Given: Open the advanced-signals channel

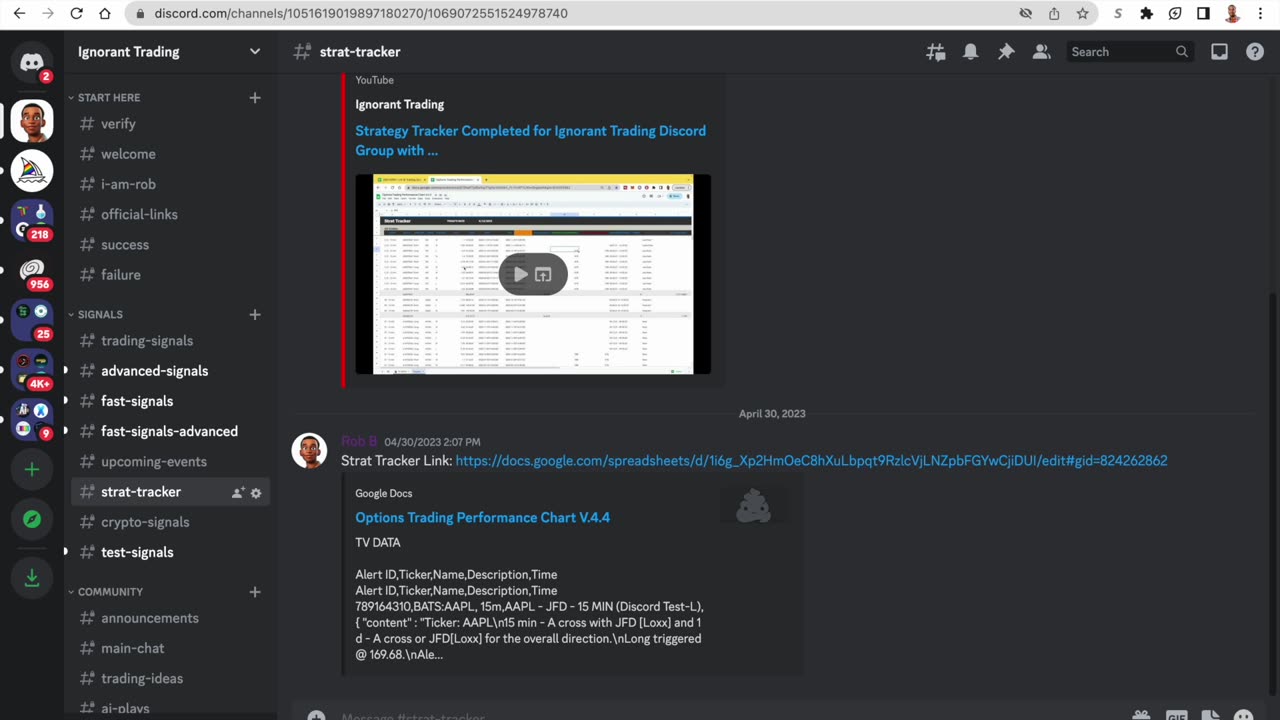Looking at the screenshot, I should pyautogui.click(x=170, y=371).
